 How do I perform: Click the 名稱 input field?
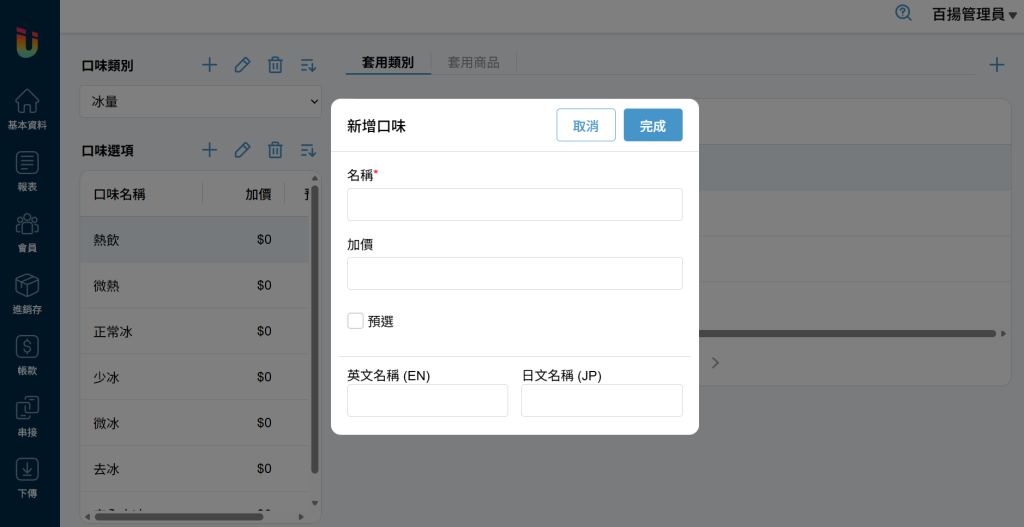(514, 204)
